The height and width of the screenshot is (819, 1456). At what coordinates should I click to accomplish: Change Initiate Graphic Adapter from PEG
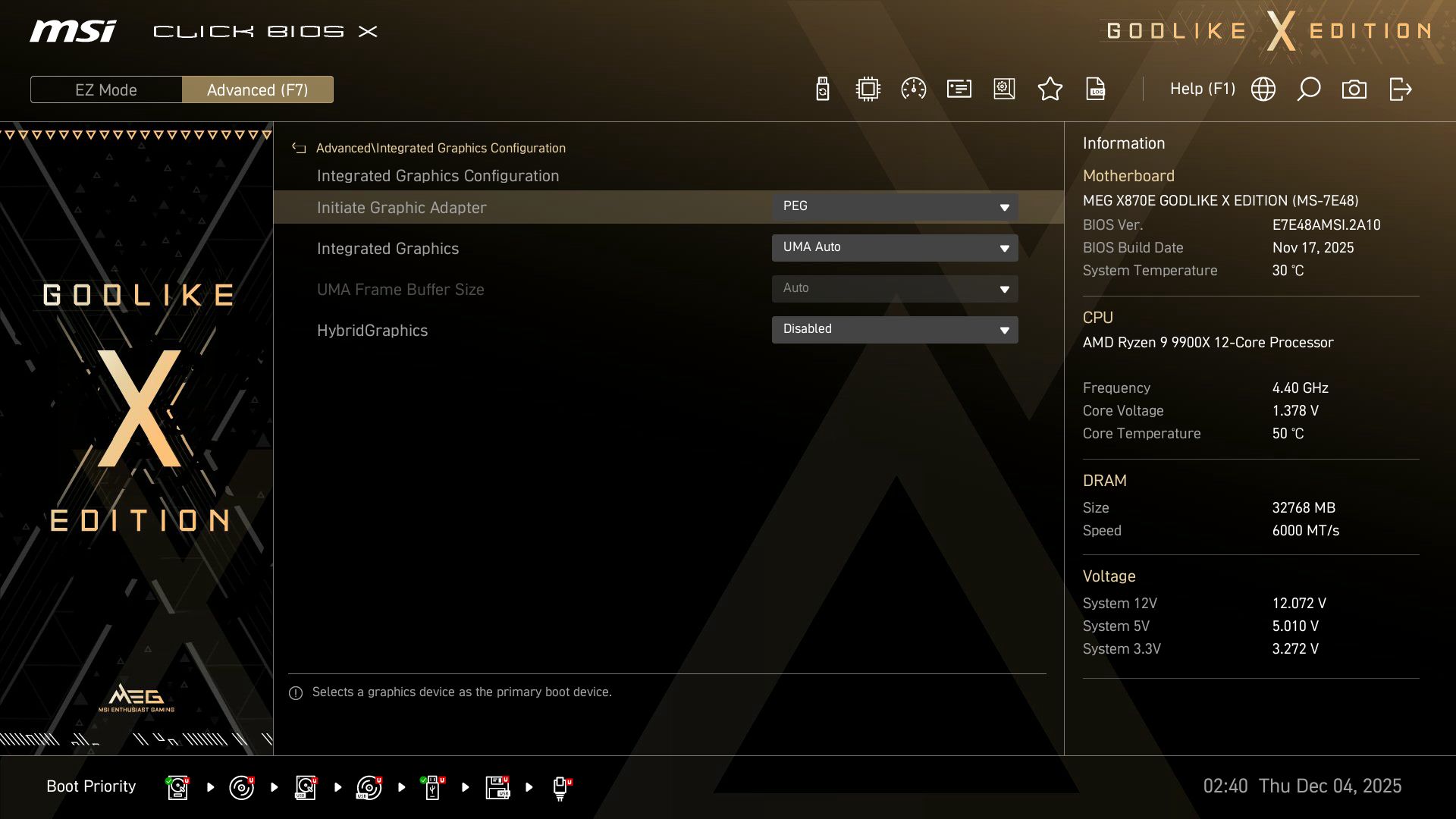(895, 206)
